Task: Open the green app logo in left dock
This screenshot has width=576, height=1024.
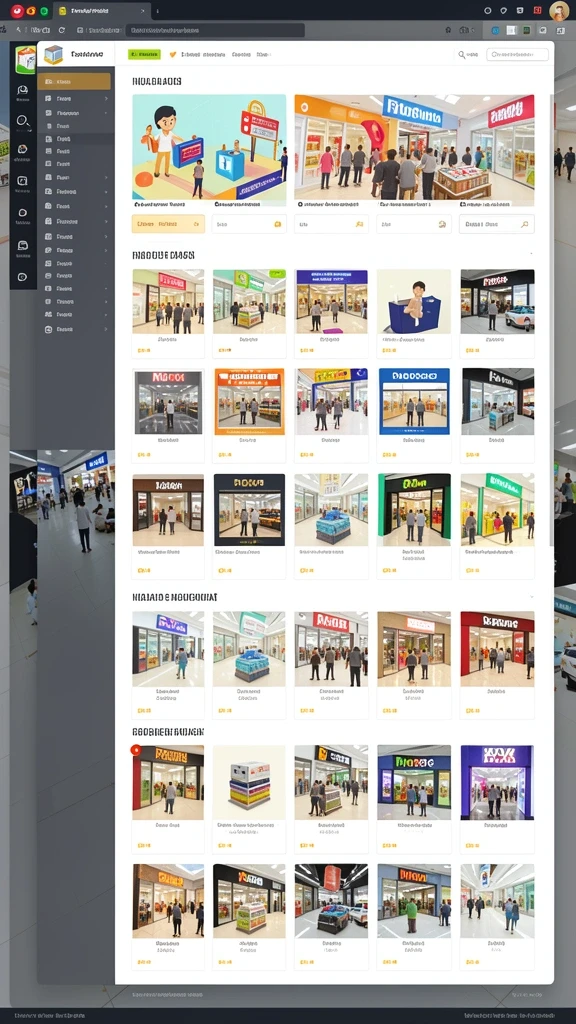Action: [25, 59]
